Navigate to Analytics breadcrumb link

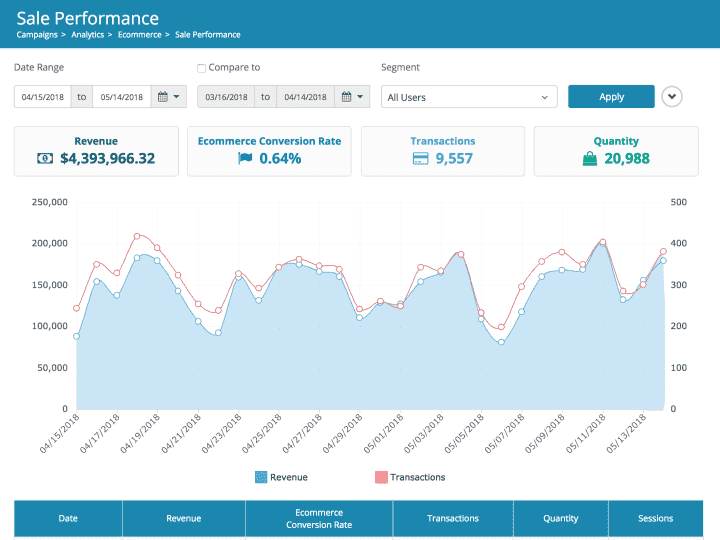[x=89, y=35]
